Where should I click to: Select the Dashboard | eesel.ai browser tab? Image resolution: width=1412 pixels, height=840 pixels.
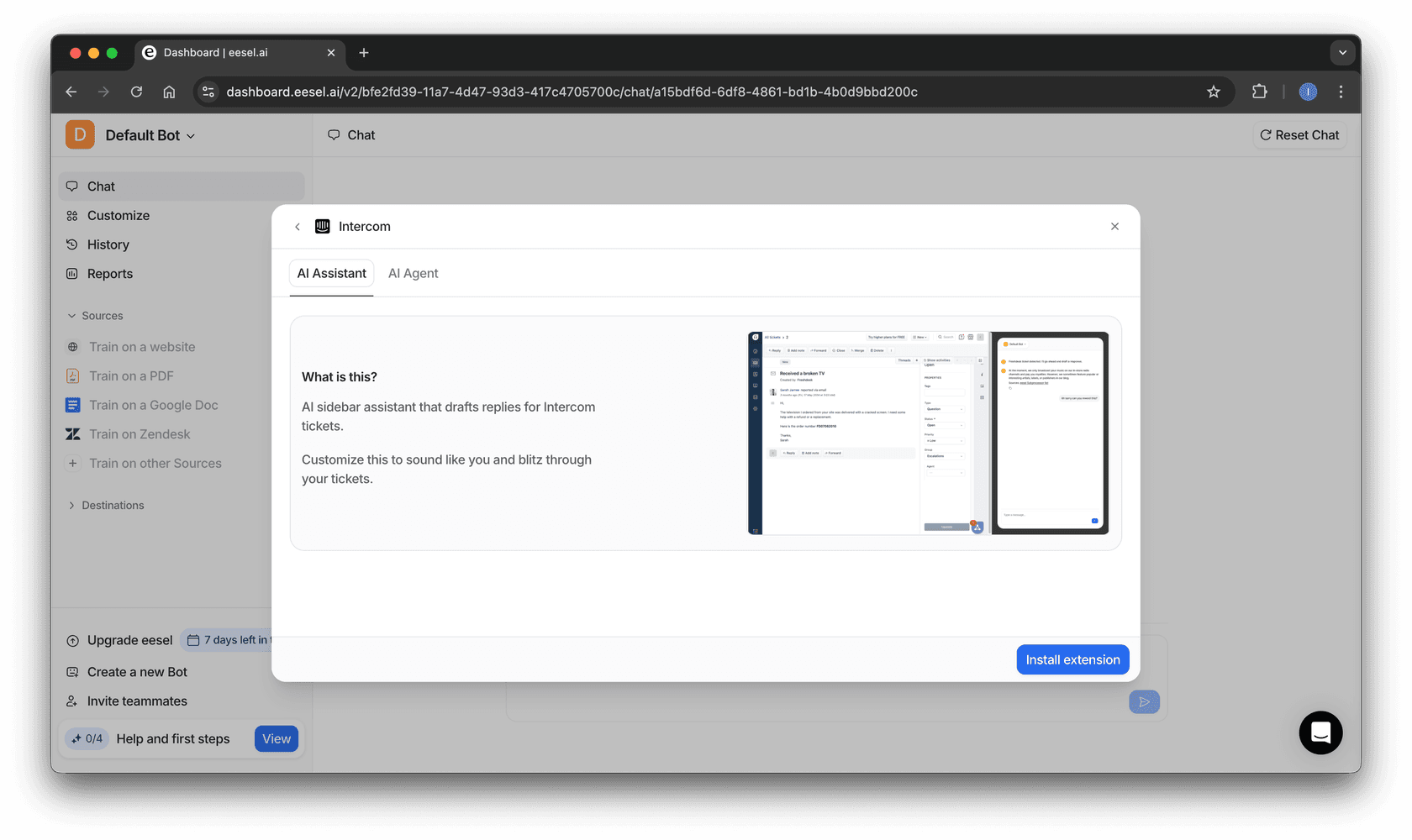tap(240, 53)
